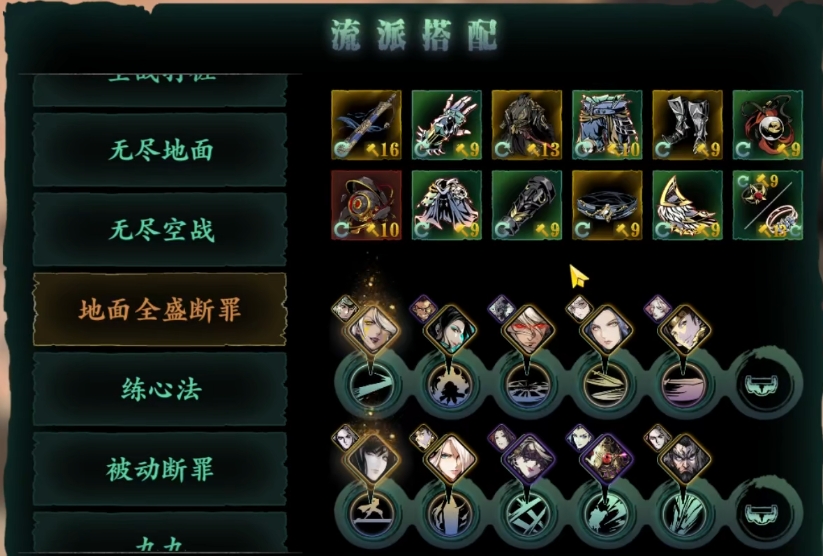
Task: Select the silver boots equipment slot
Action: coord(687,124)
